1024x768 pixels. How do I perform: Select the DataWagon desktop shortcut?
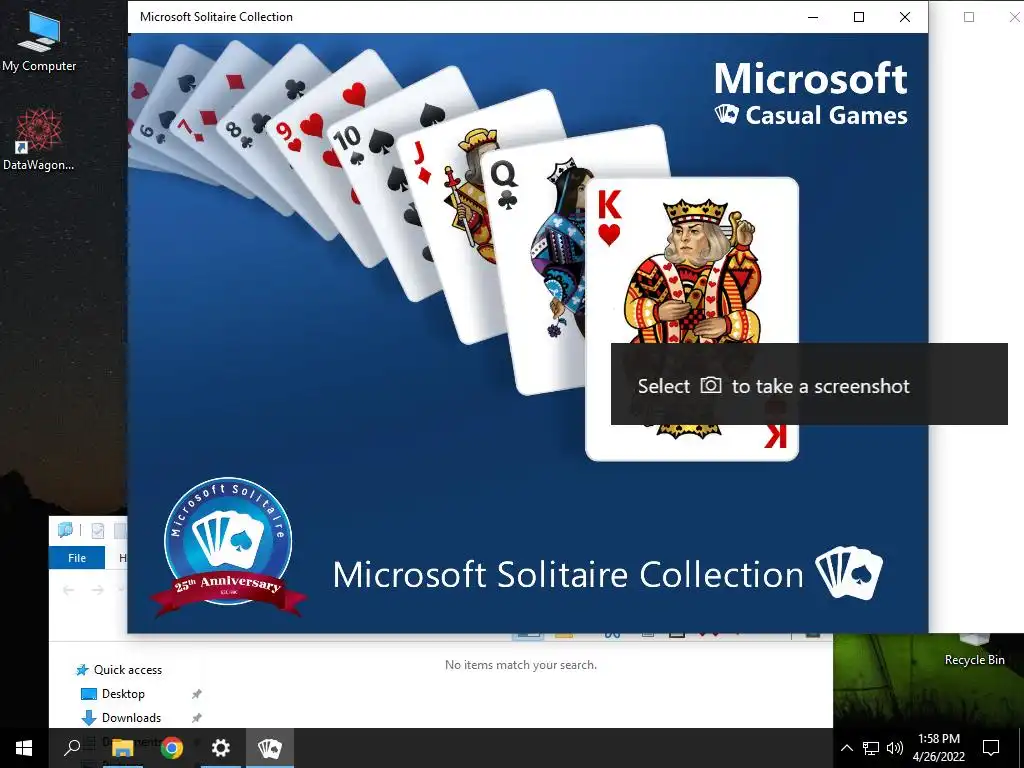click(39, 139)
